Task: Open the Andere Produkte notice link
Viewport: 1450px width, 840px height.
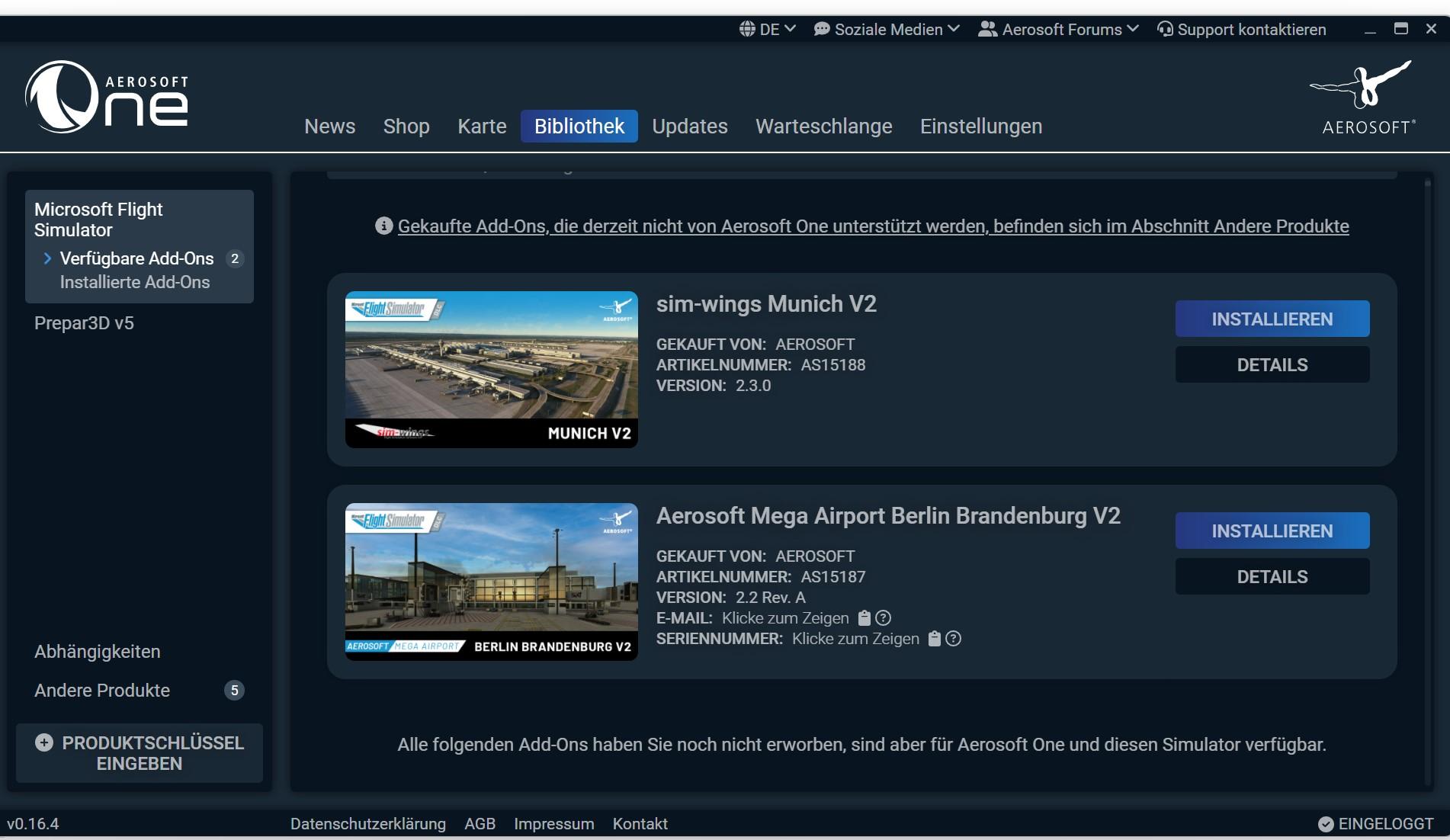Action: 874,226
